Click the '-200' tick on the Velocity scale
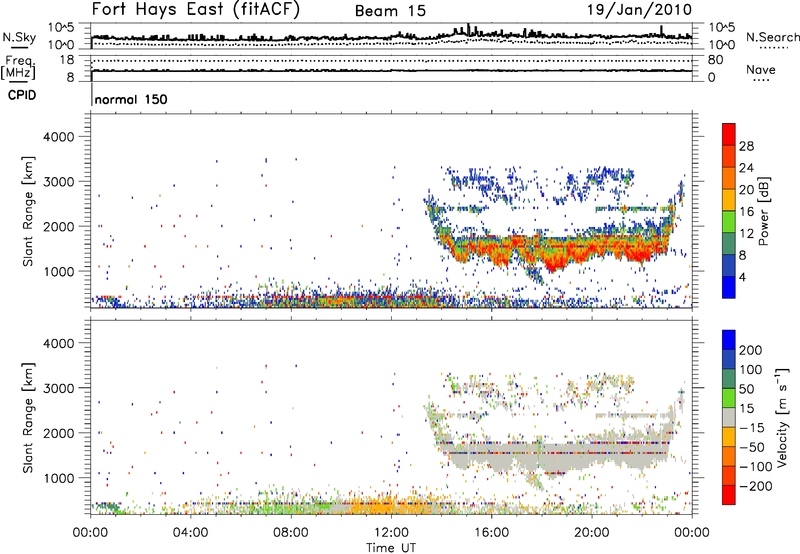Screen dimensions: 800x554 click(x=756, y=486)
